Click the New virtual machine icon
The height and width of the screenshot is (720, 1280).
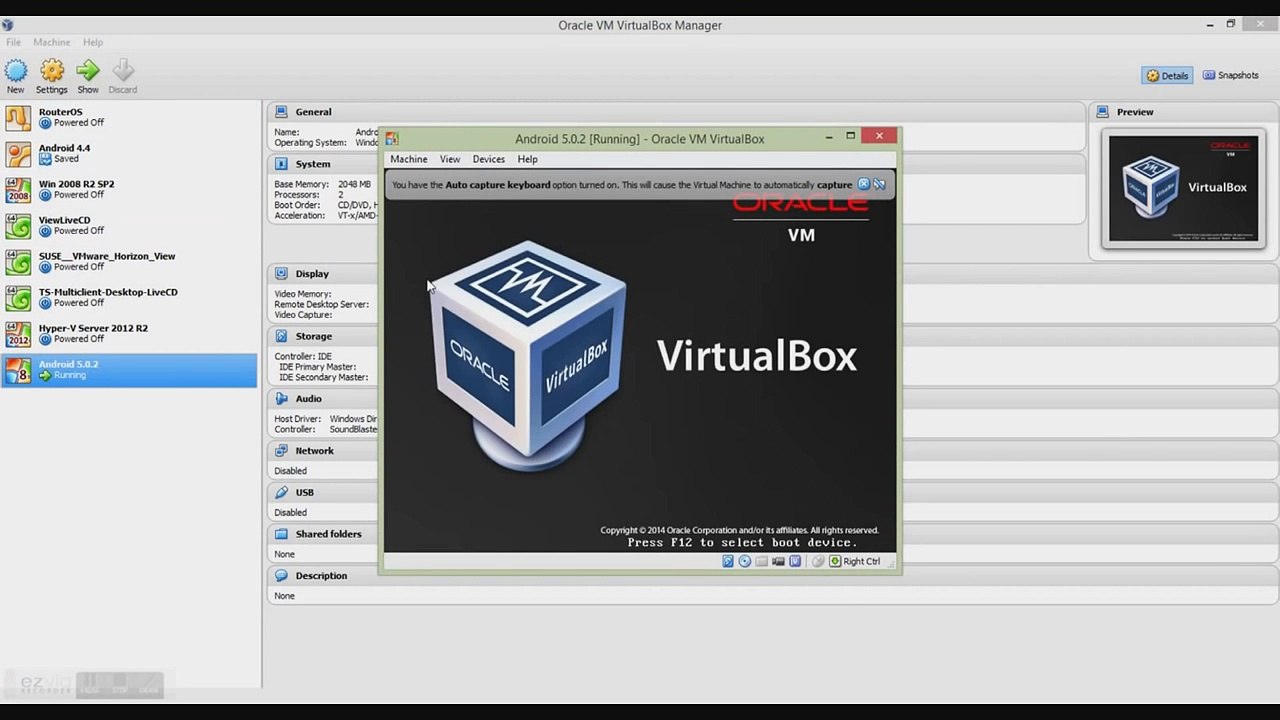pos(16,70)
